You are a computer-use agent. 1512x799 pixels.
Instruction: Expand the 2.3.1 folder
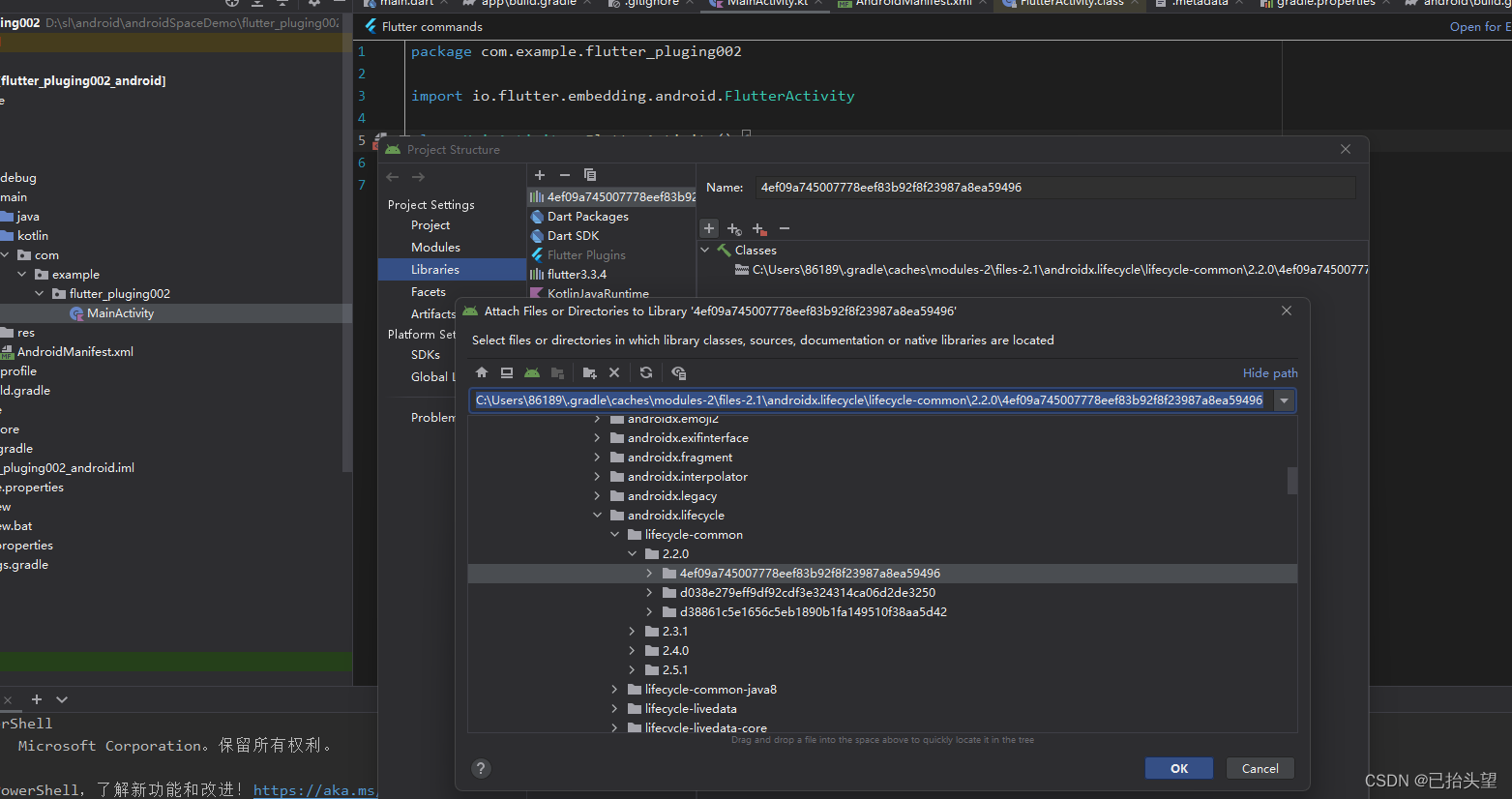pos(633,632)
